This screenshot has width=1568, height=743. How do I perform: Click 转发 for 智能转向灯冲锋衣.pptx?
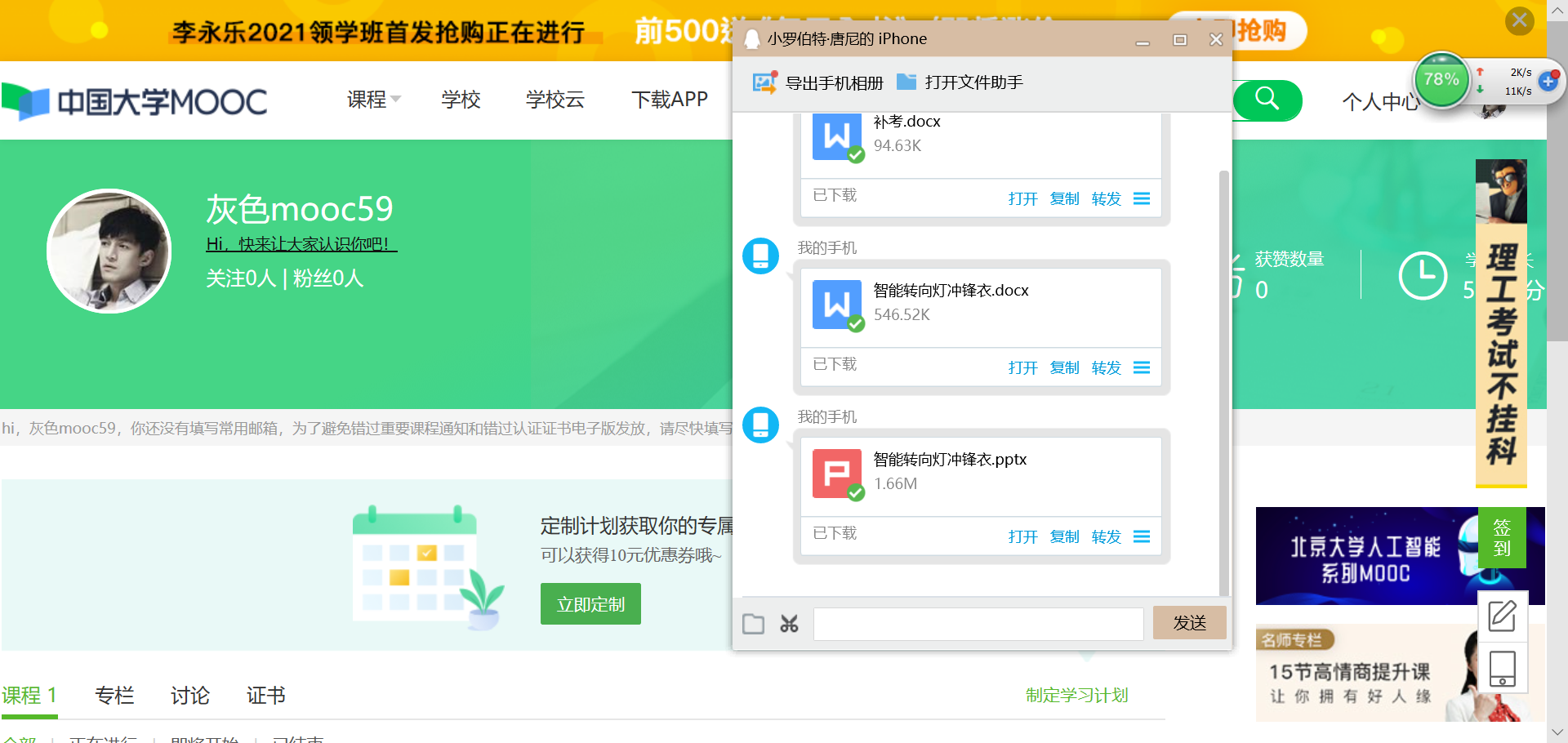pyautogui.click(x=1106, y=536)
